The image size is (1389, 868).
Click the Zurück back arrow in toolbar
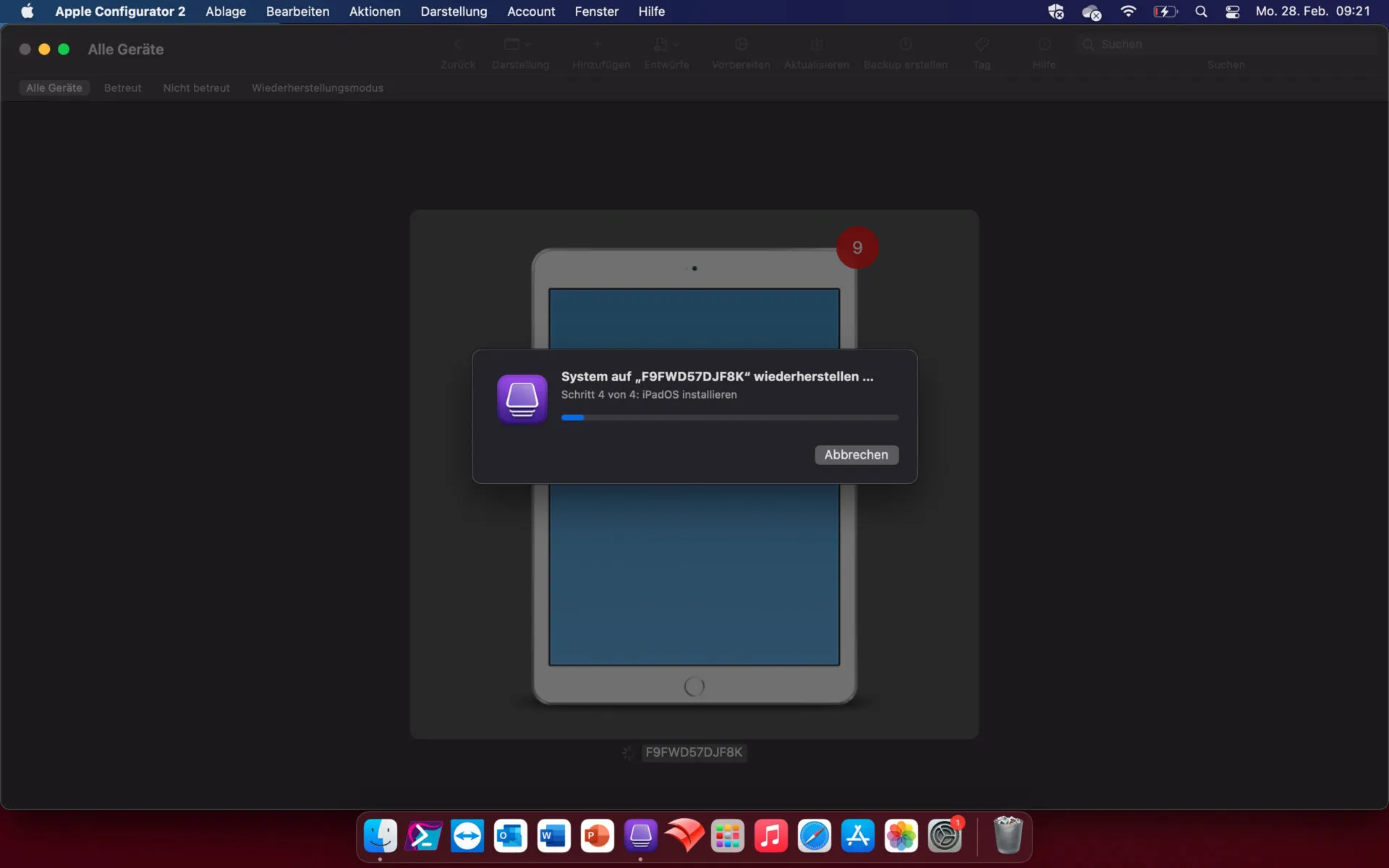457,45
